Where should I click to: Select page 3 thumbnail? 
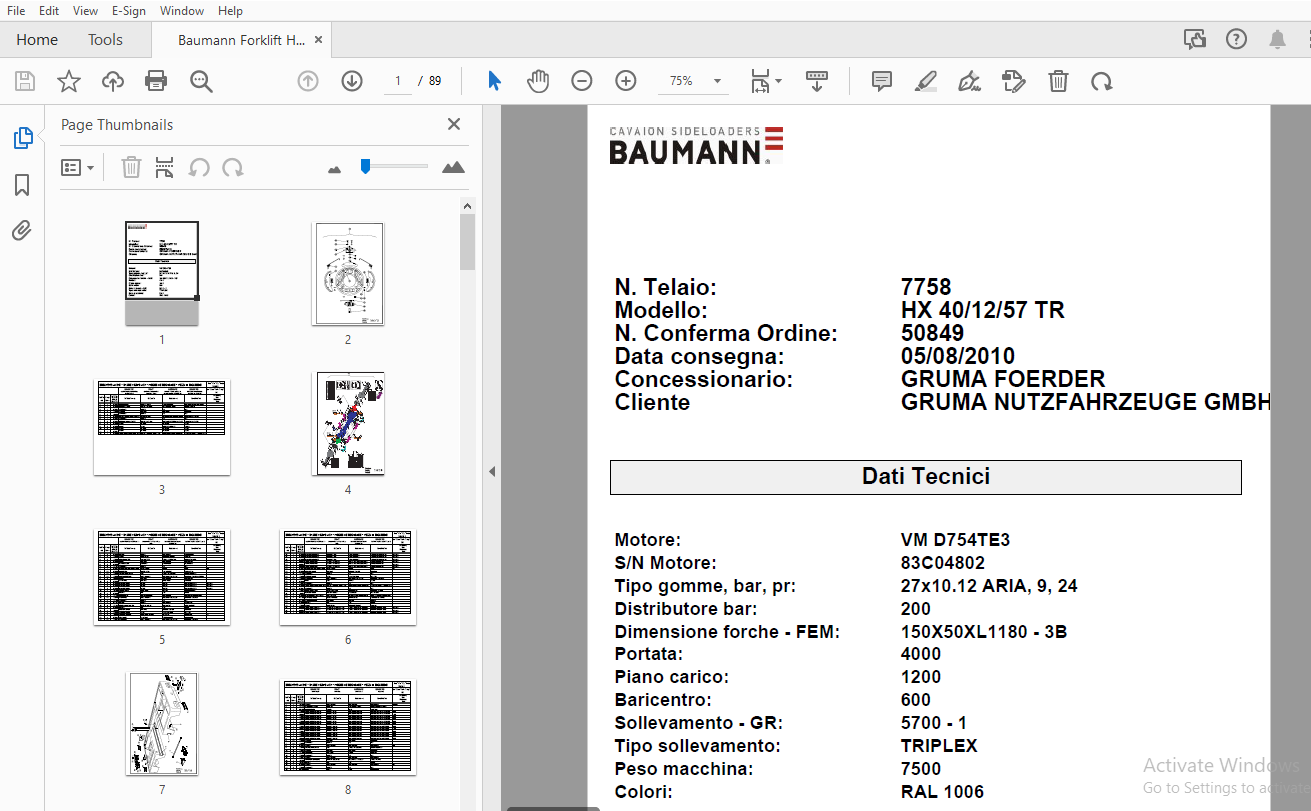click(161, 427)
